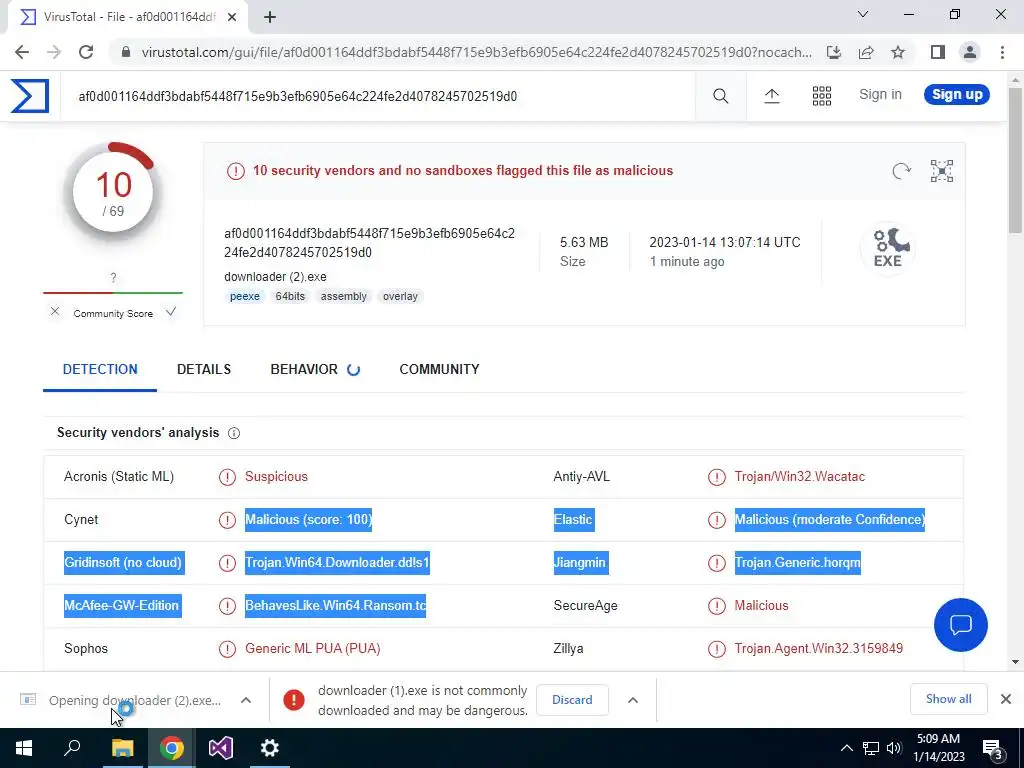Open Chrome three-dot menu
The width and height of the screenshot is (1024, 768).
[1002, 52]
